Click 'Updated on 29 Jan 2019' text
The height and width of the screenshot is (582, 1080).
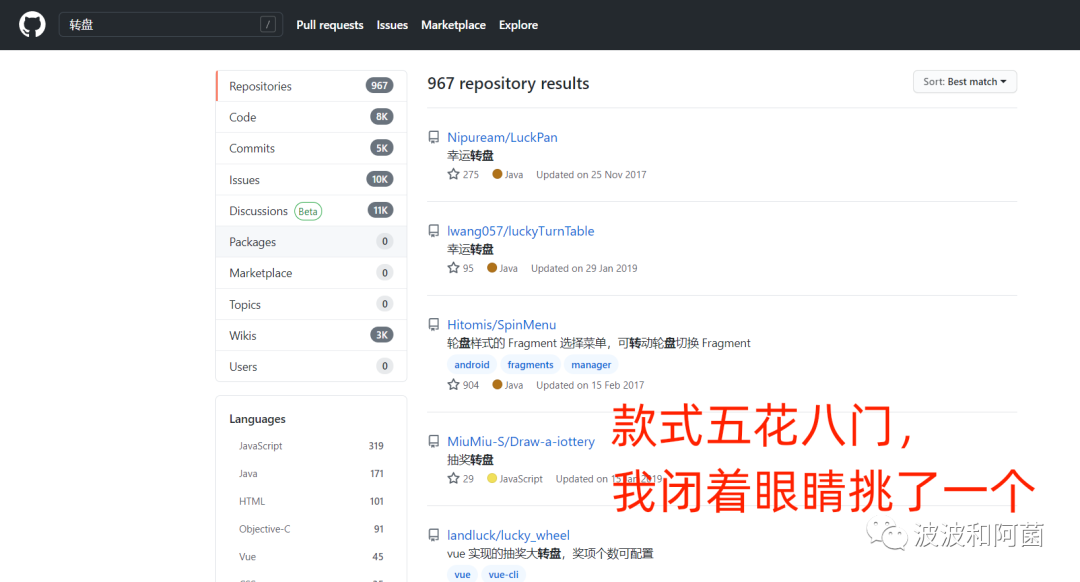(584, 268)
